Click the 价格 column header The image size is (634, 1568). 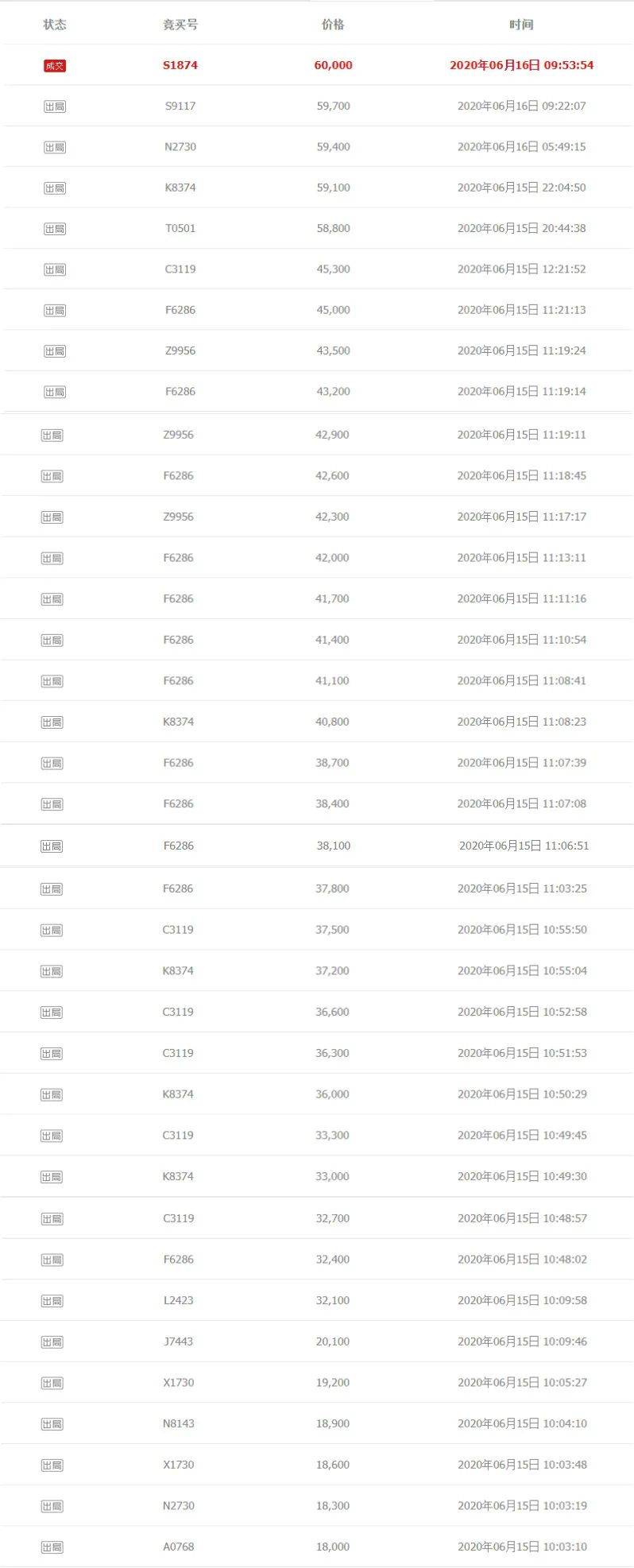tap(333, 25)
